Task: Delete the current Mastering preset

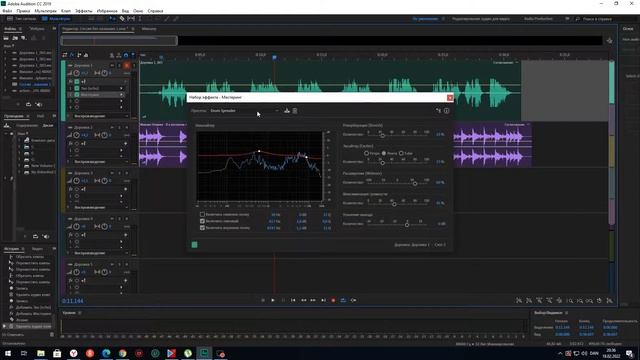Action: pos(295,111)
